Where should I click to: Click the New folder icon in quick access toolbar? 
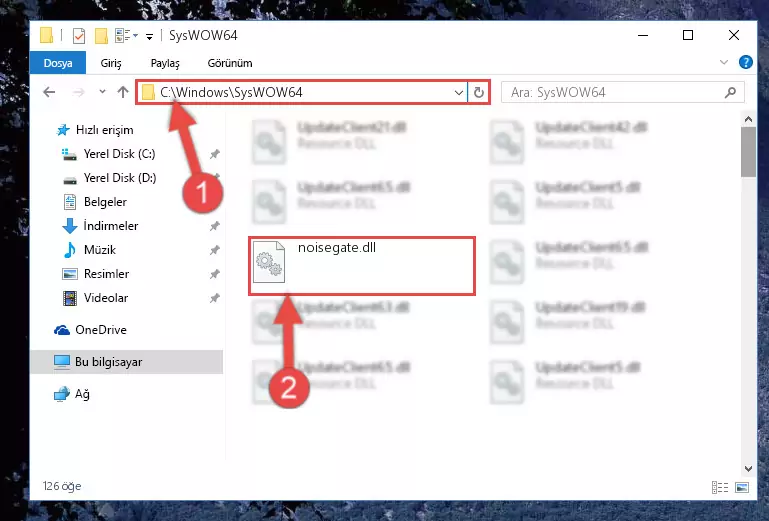[101, 36]
